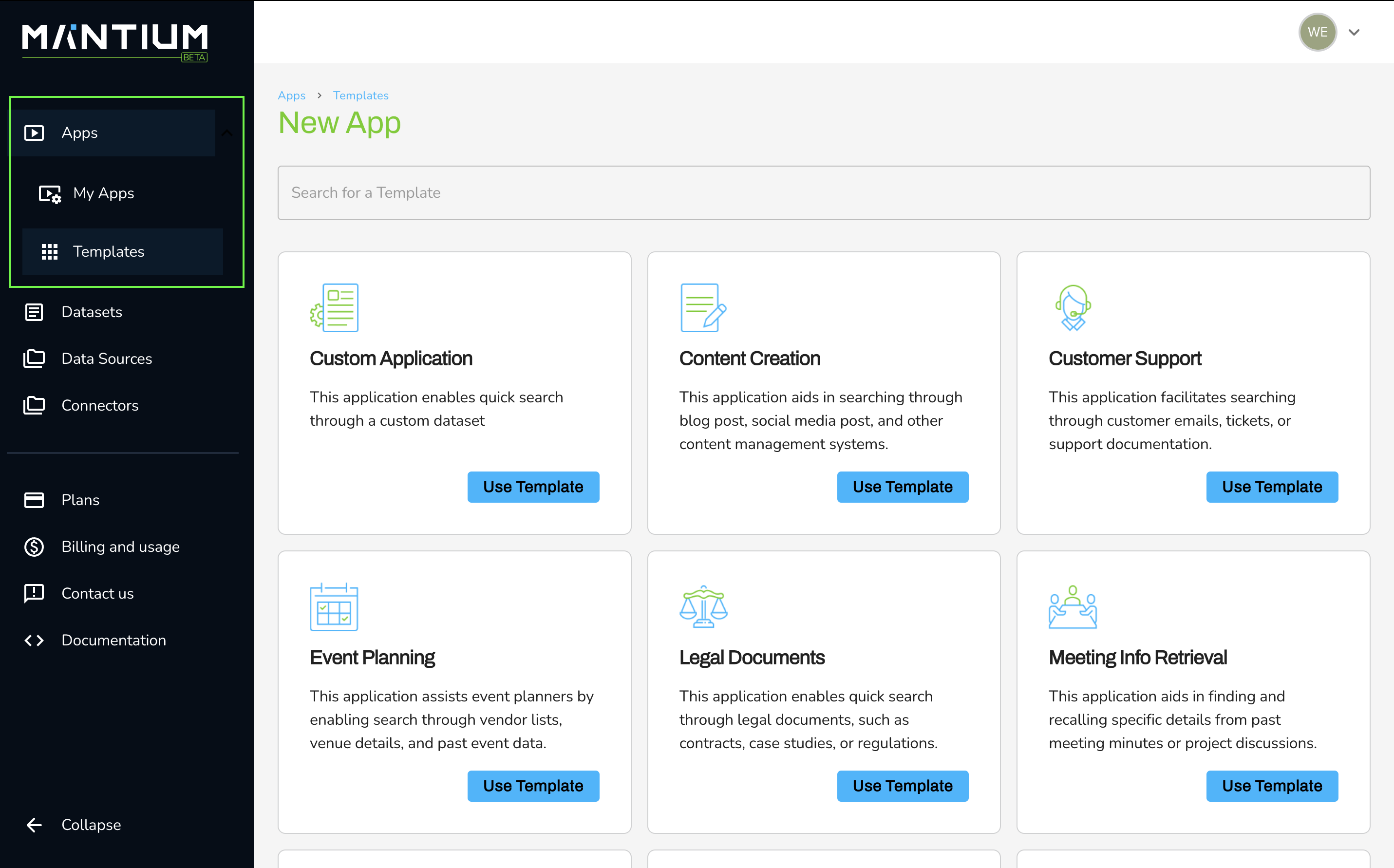Click the Meeting Info Retrieval people icon
Viewport: 1394px width, 868px height.
tap(1073, 607)
